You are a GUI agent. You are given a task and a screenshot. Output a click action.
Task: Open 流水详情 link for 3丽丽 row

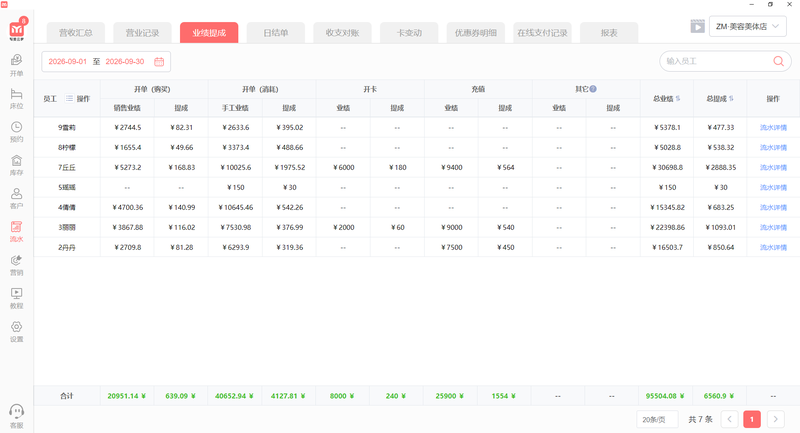pyautogui.click(x=773, y=227)
